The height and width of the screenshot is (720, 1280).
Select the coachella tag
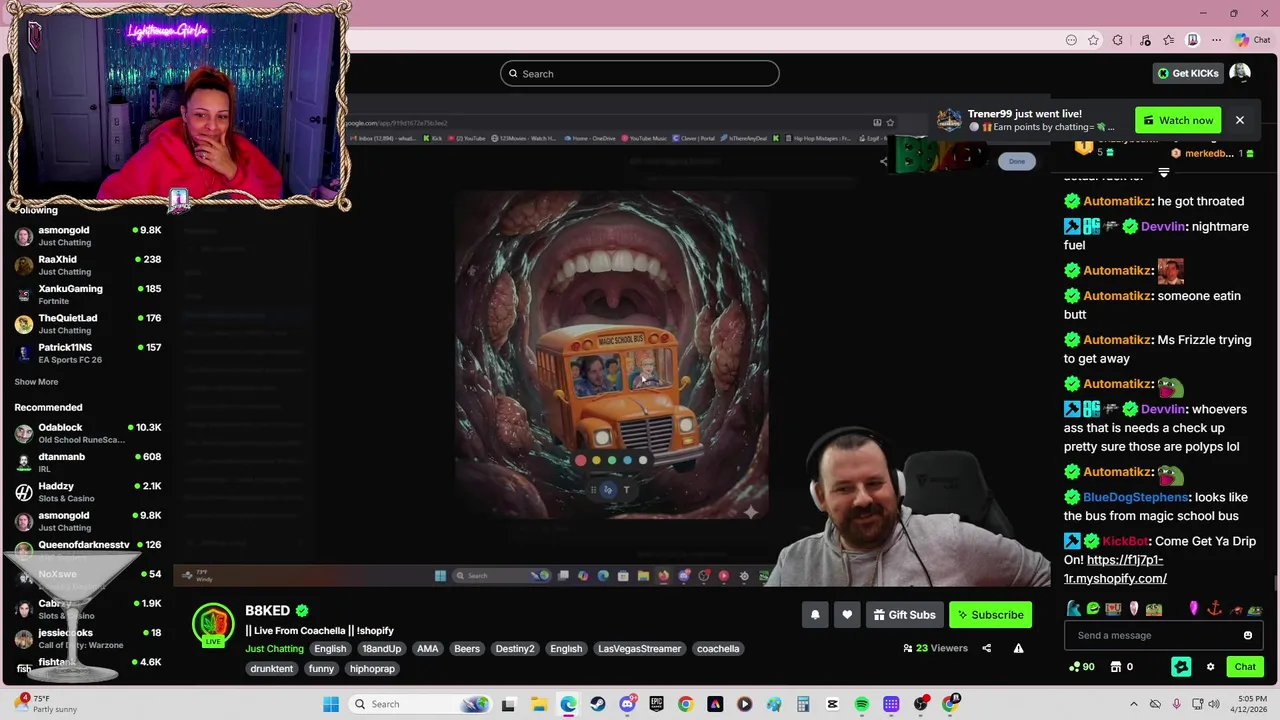point(718,649)
